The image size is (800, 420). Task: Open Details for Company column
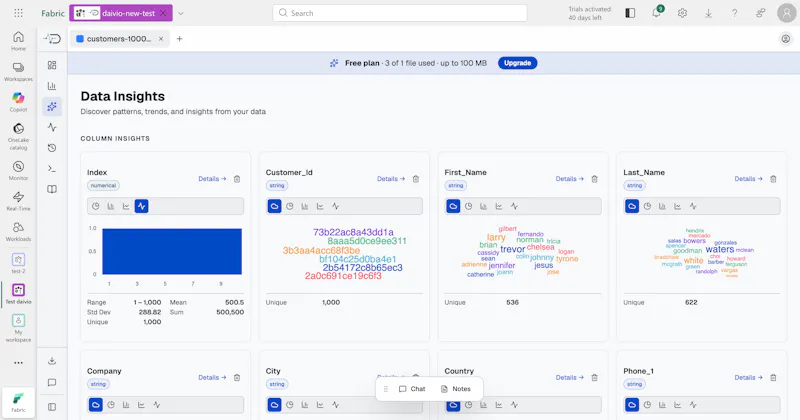(212, 377)
